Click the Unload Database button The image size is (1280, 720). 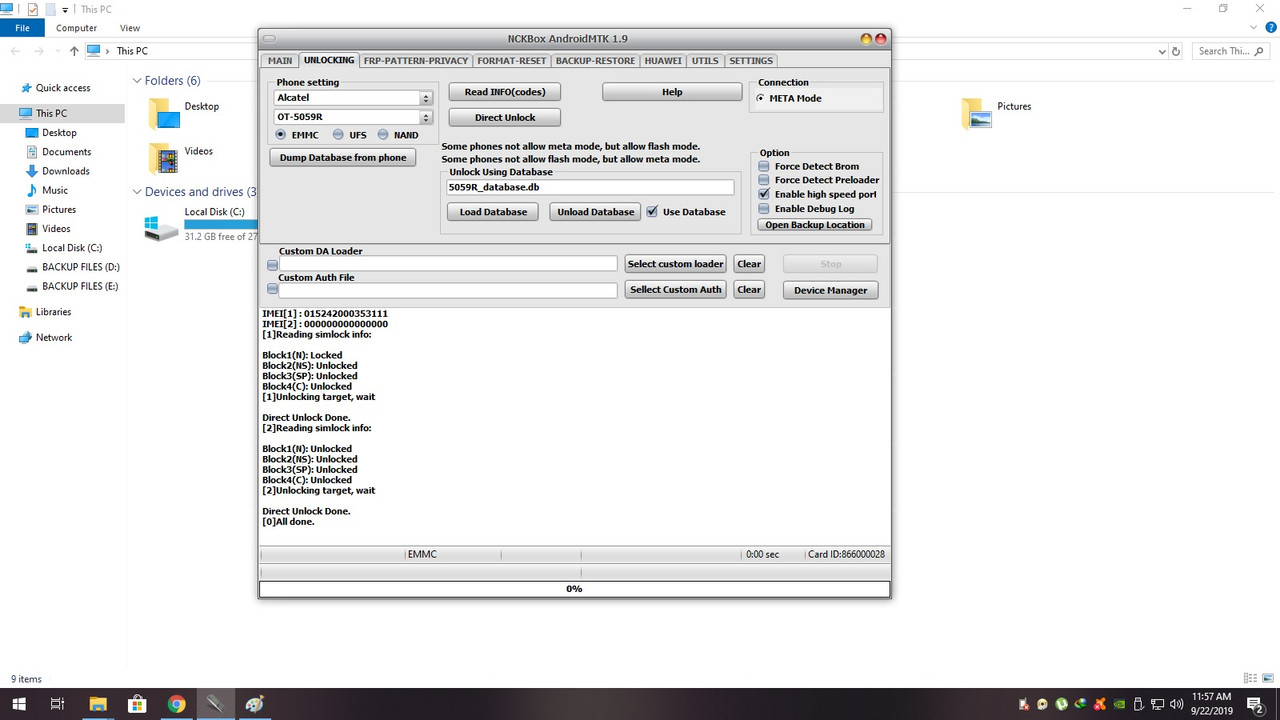tap(595, 212)
